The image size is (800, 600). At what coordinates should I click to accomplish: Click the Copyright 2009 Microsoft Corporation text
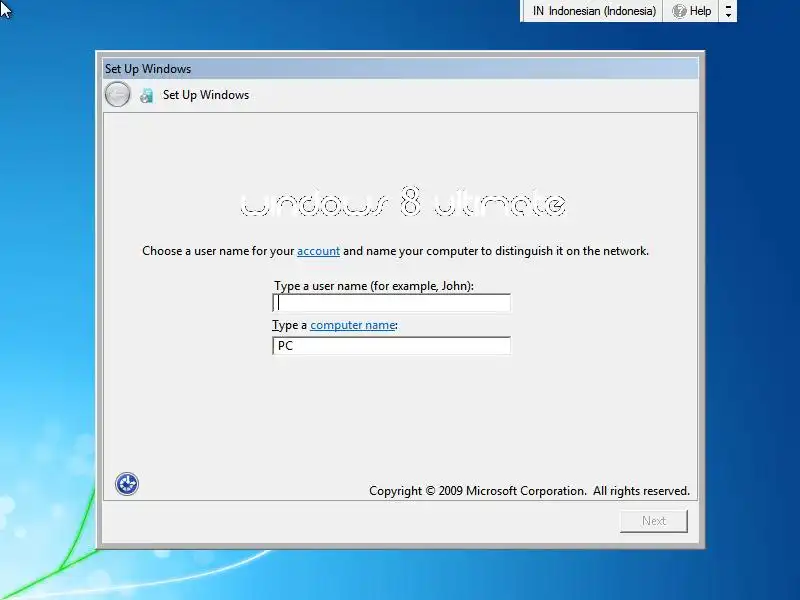(529, 491)
